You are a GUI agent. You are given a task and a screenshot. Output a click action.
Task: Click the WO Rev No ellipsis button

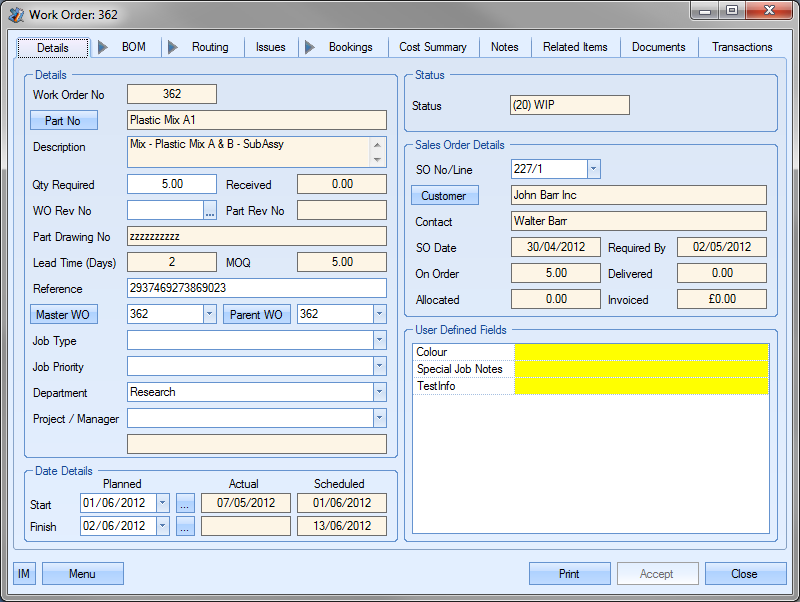point(210,210)
